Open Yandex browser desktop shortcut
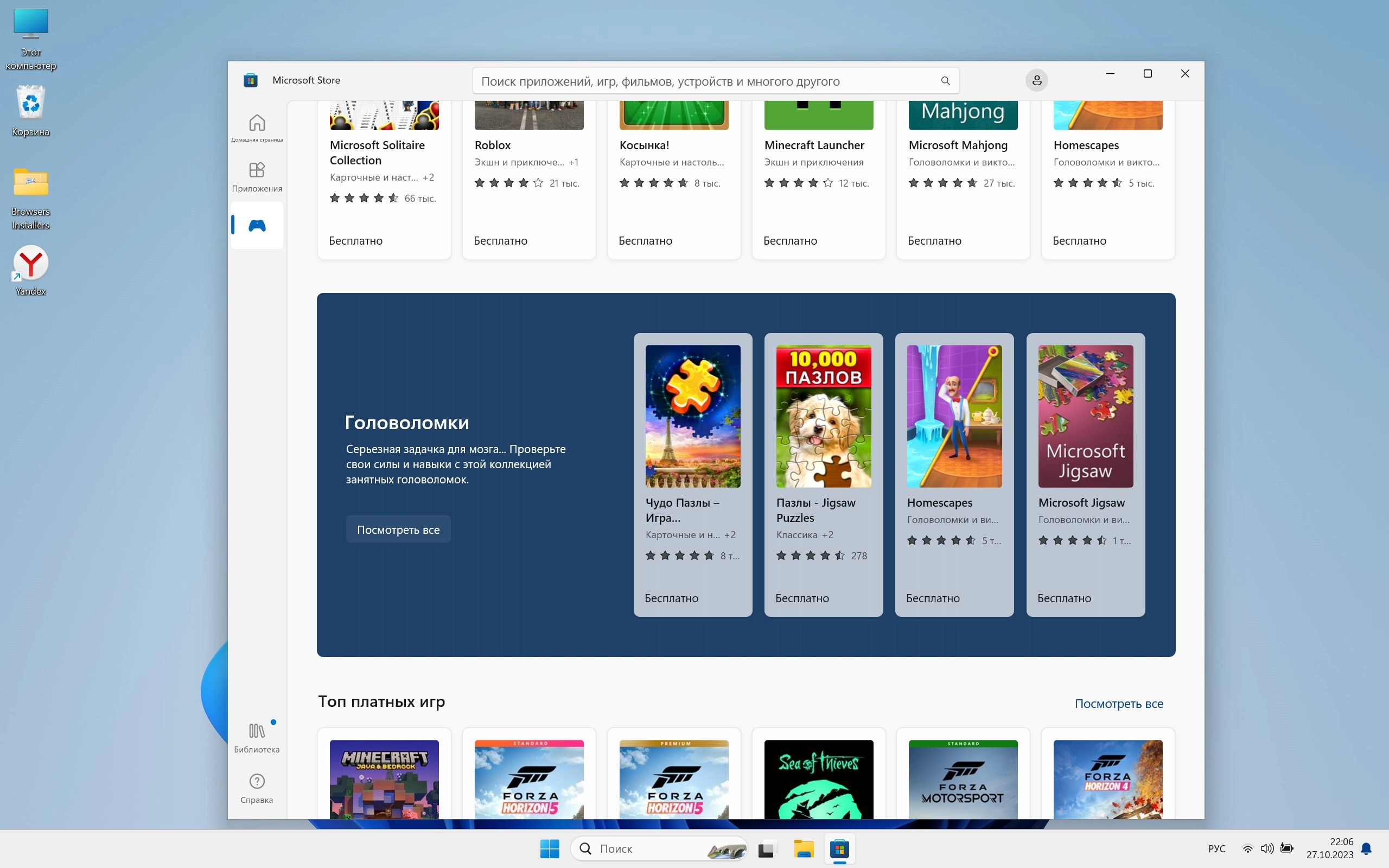Screen dimensions: 1389x868 coord(30,270)
